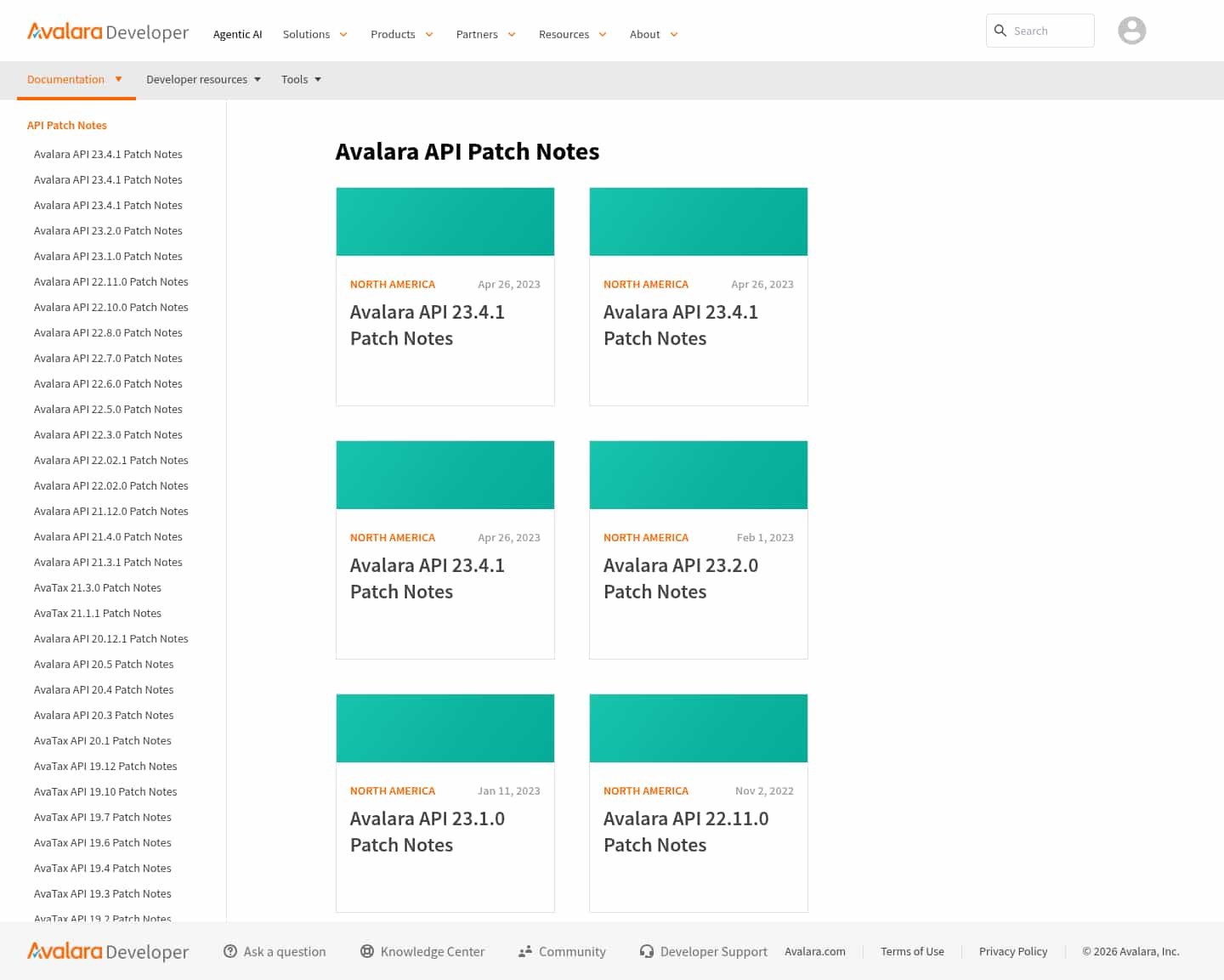Click the user account icon in the header

coord(1131,31)
